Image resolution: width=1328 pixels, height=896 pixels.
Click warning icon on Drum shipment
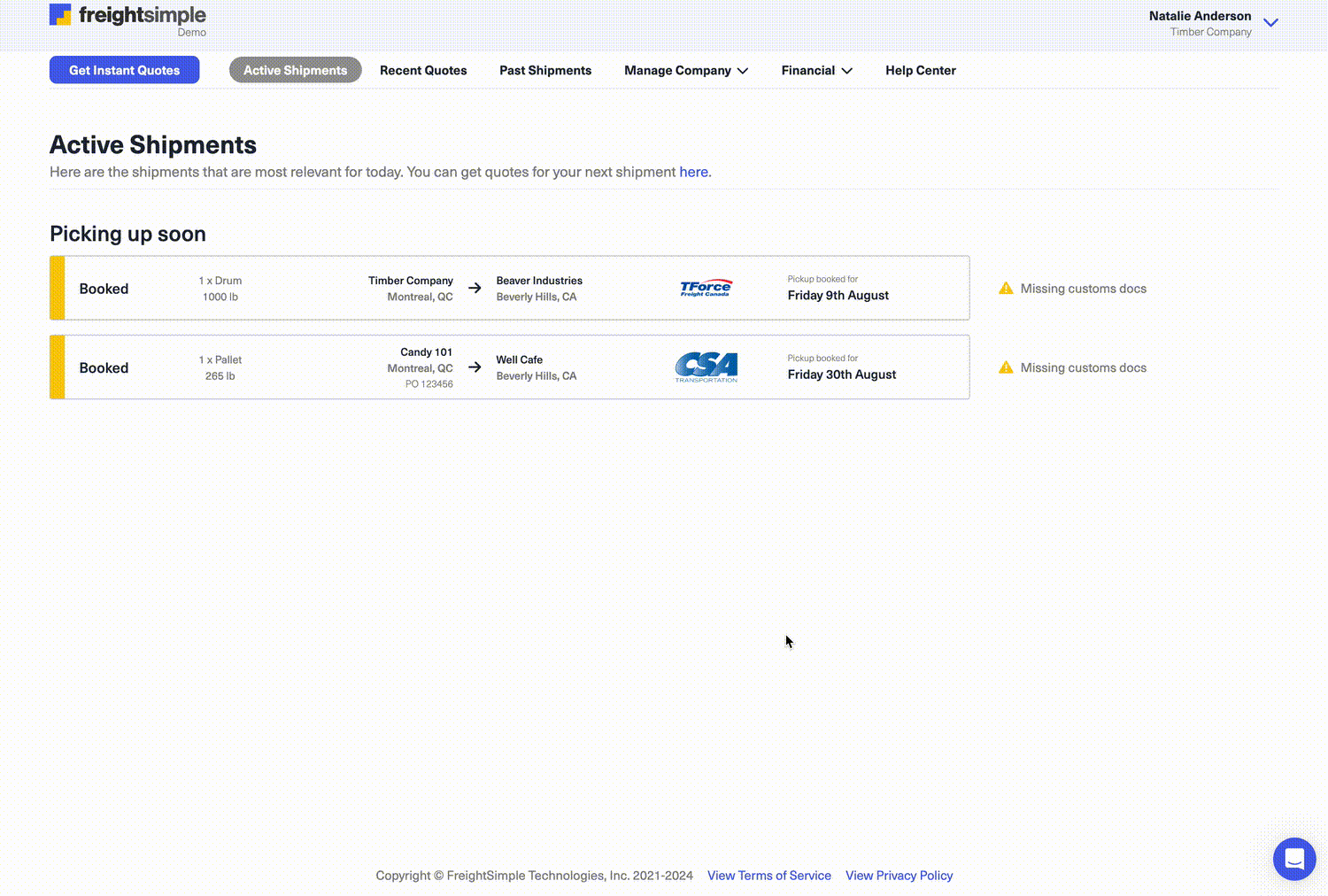point(1006,289)
